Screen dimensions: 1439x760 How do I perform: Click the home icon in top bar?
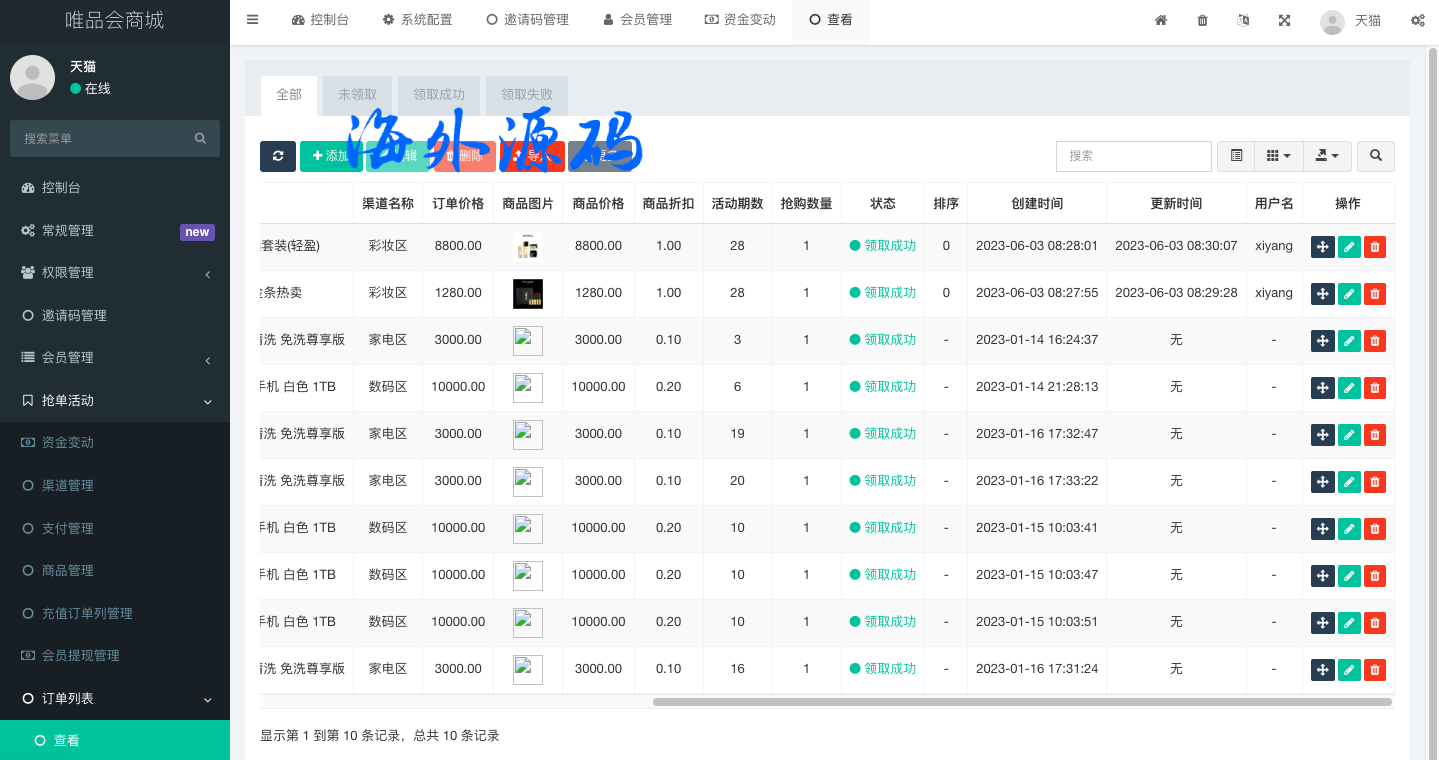point(1161,20)
